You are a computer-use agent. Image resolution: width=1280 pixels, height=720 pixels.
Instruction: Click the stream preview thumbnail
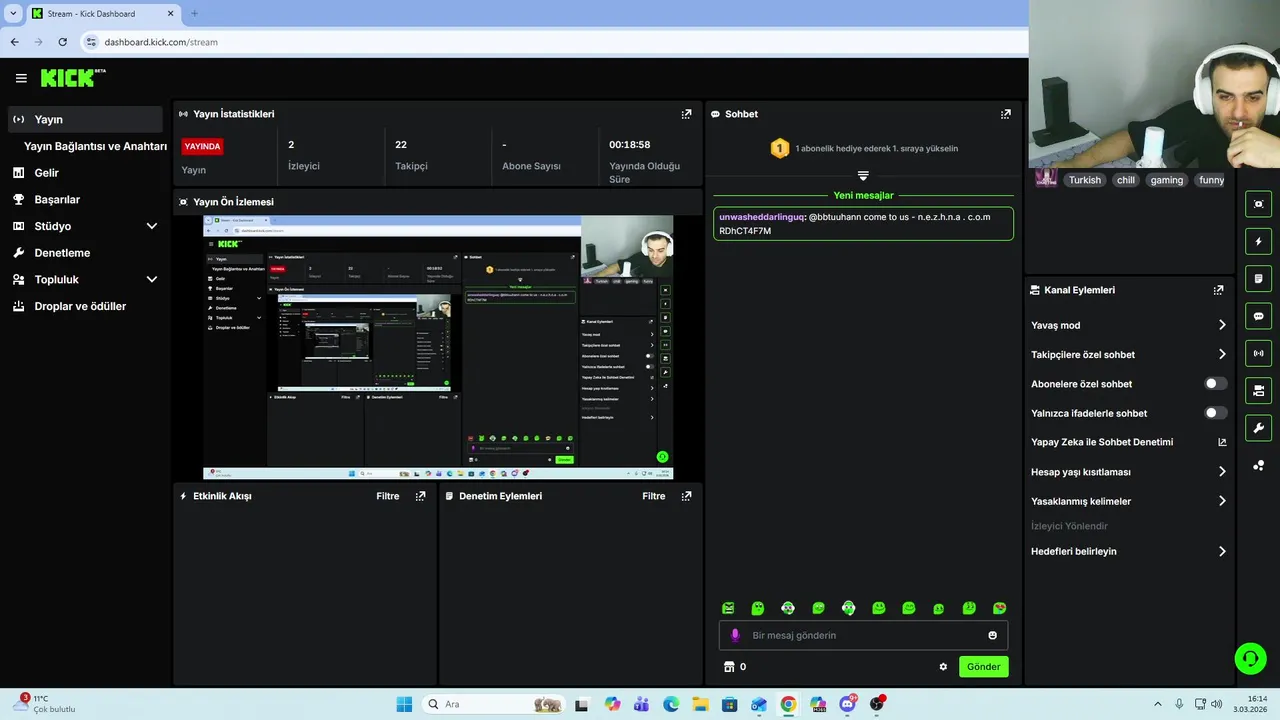(x=438, y=347)
